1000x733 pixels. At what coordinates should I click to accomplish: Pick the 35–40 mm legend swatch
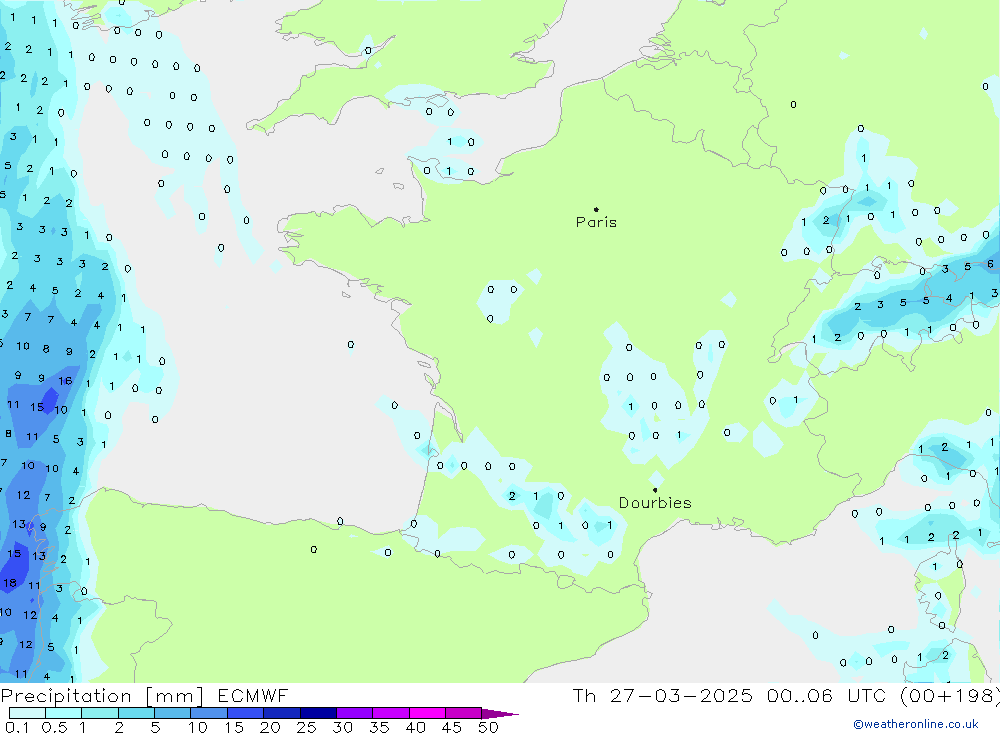tap(390, 713)
